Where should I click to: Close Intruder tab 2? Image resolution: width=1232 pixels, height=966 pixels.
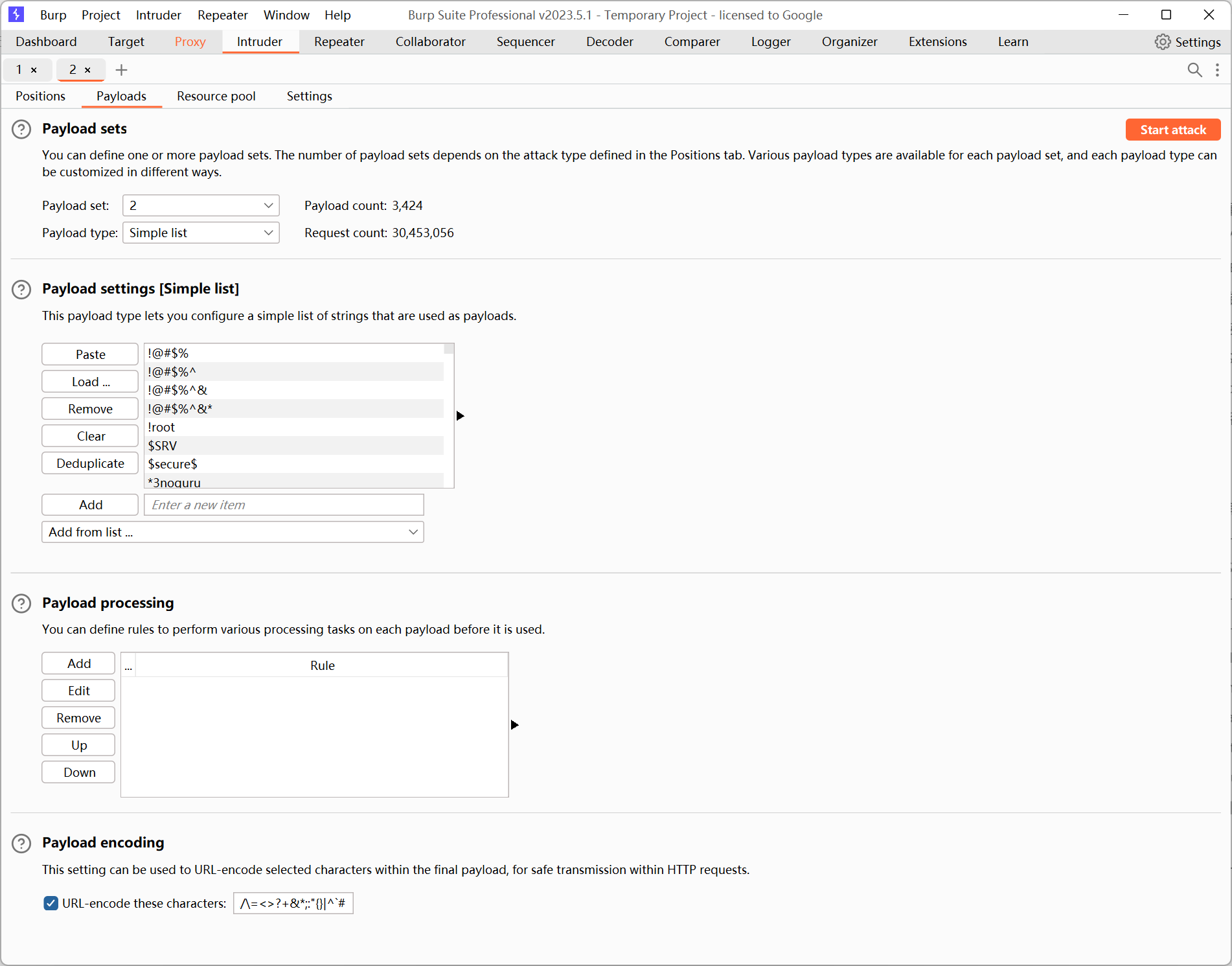click(x=87, y=70)
